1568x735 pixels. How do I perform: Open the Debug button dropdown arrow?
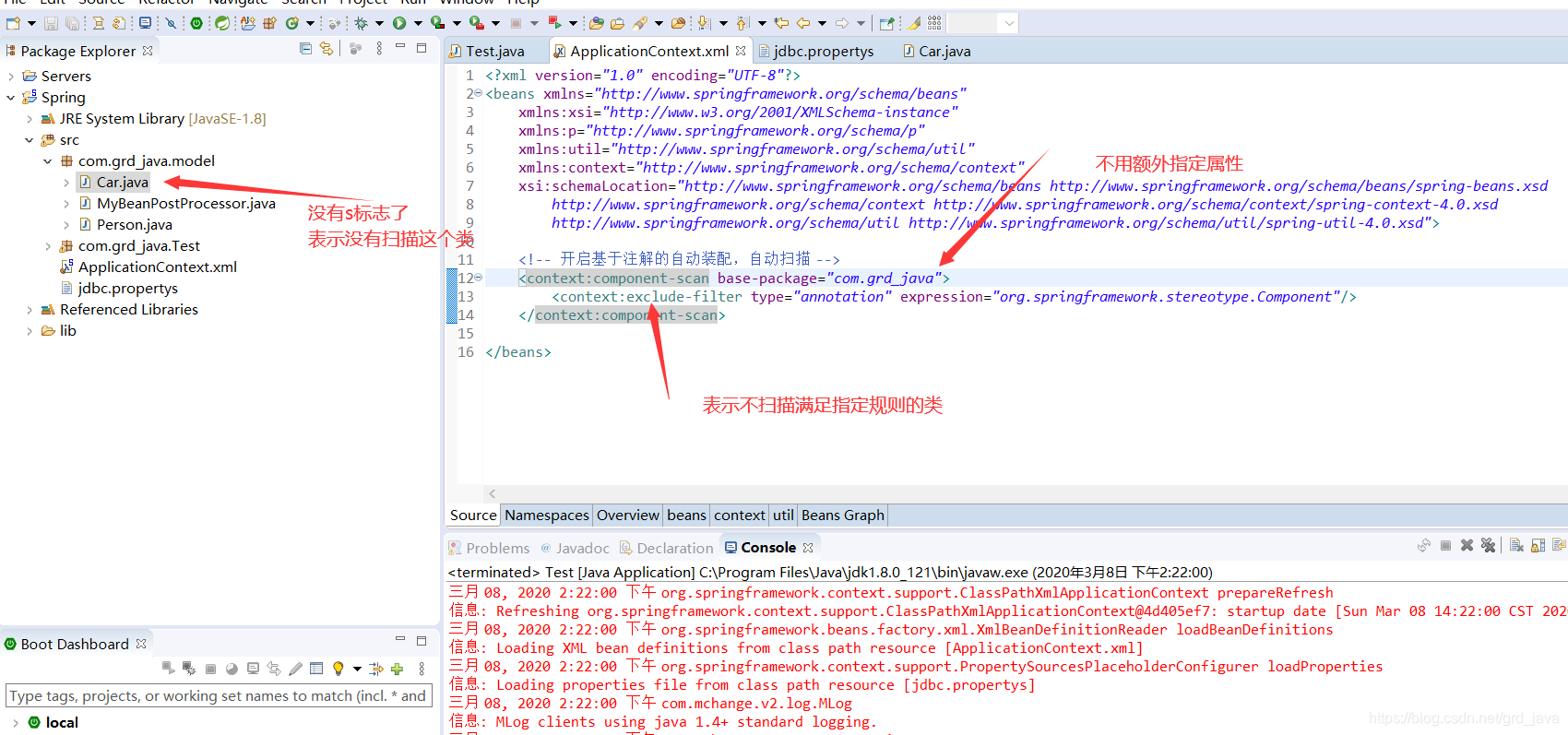[379, 23]
